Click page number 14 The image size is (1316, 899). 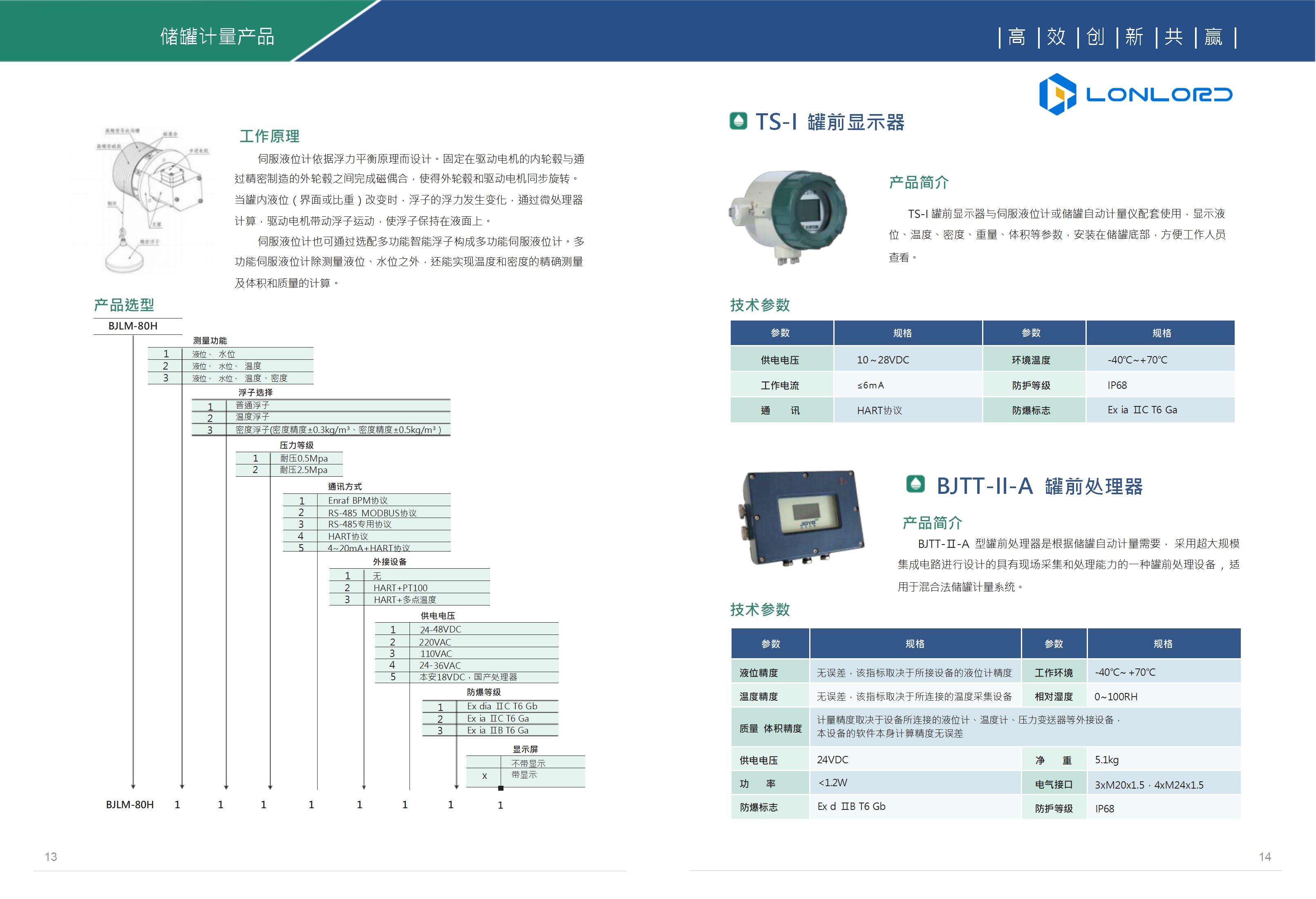tap(1265, 856)
